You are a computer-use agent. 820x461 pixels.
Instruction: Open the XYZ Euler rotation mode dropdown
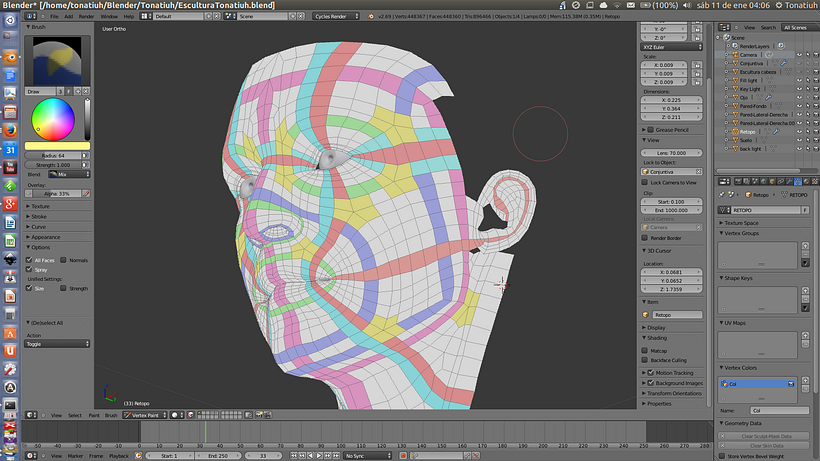click(672, 47)
